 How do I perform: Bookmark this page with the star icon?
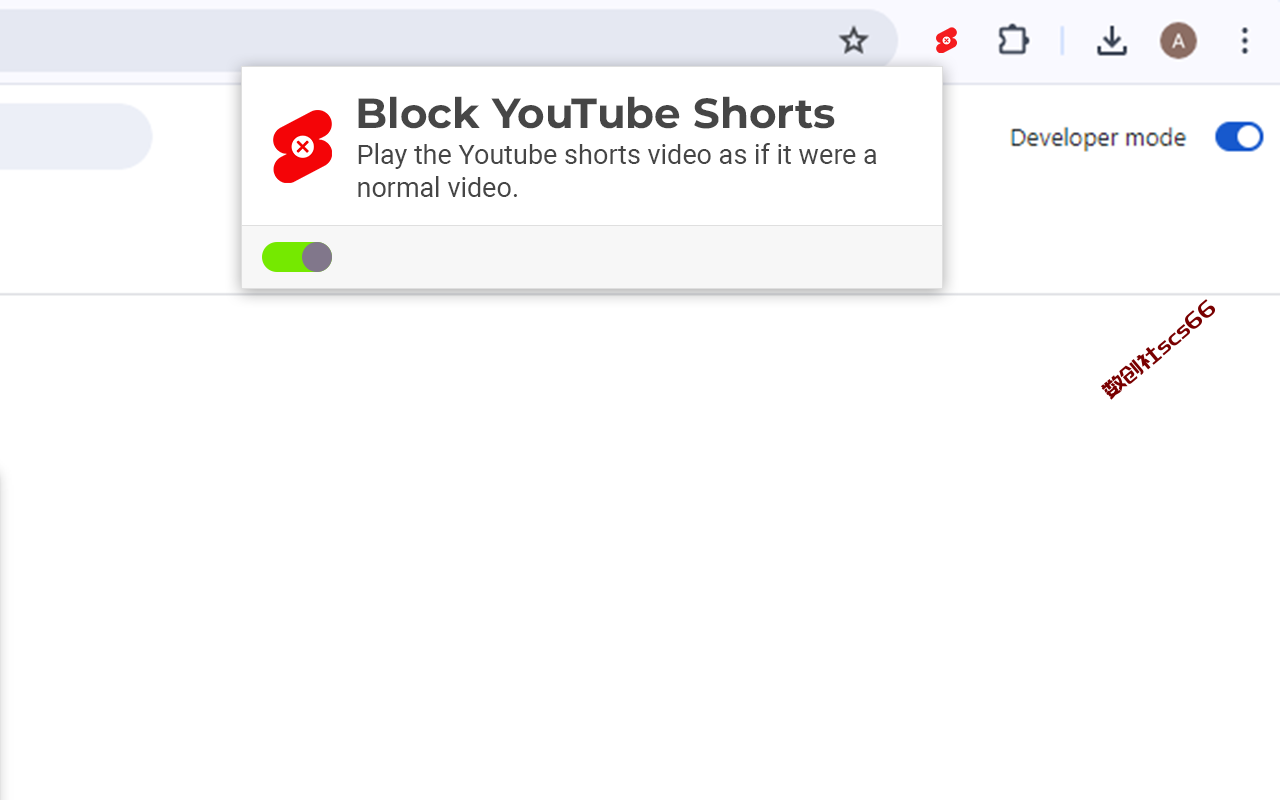tap(853, 41)
